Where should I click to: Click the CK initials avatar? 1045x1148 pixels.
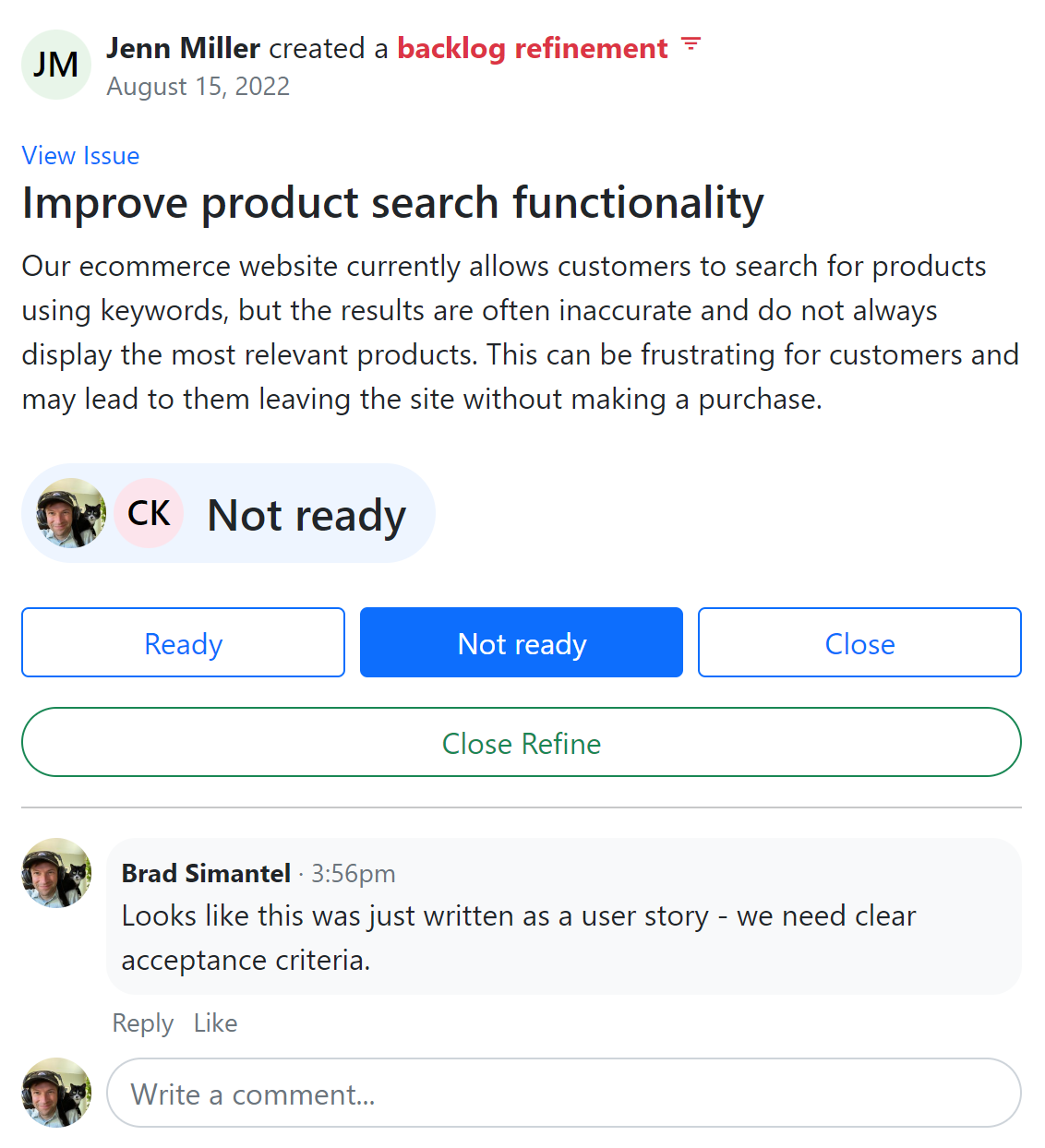(149, 513)
